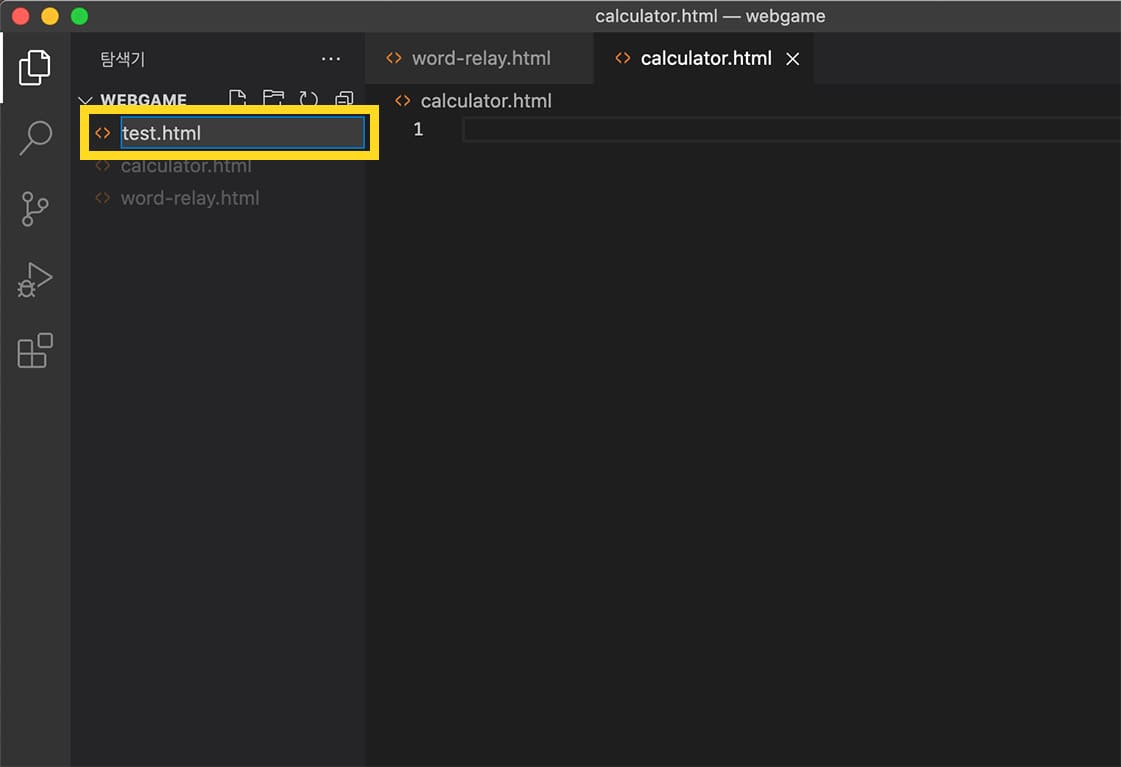Open the Search view in the Activity Bar
Viewport: 1121px width, 767px height.
point(35,138)
